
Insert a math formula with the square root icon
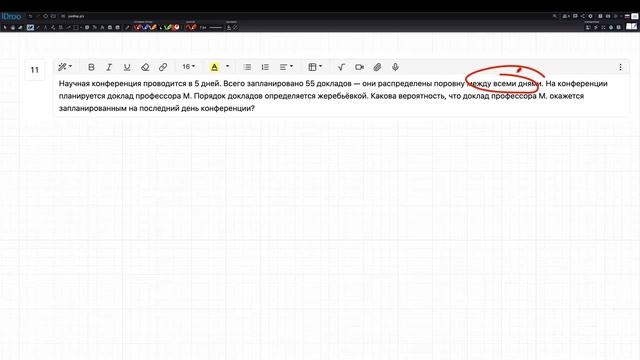click(341, 67)
